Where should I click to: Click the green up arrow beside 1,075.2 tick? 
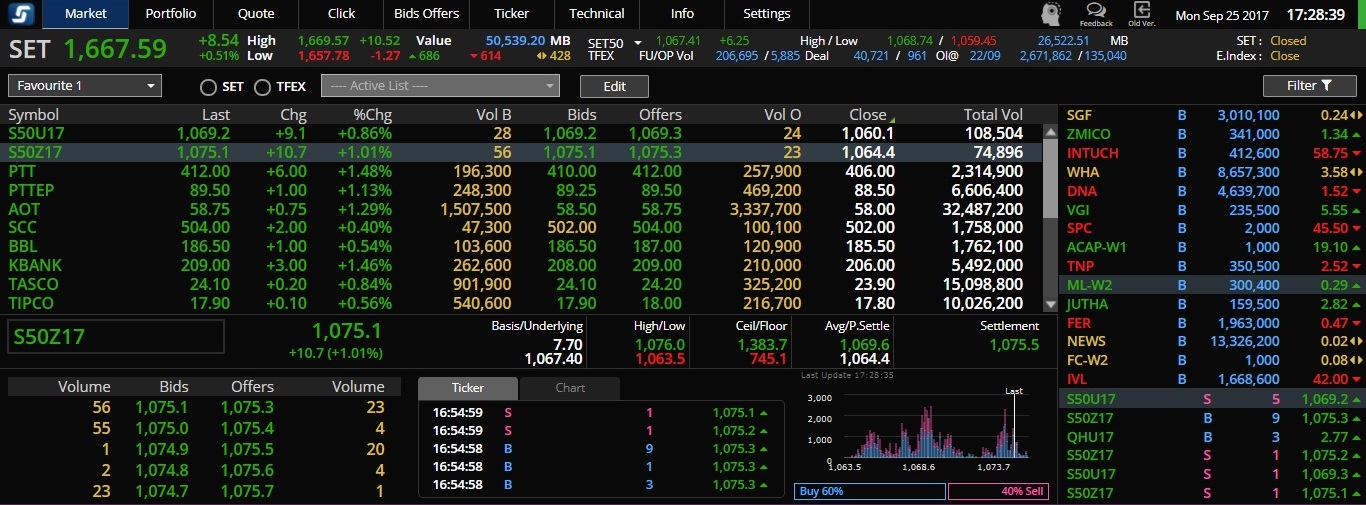765,431
